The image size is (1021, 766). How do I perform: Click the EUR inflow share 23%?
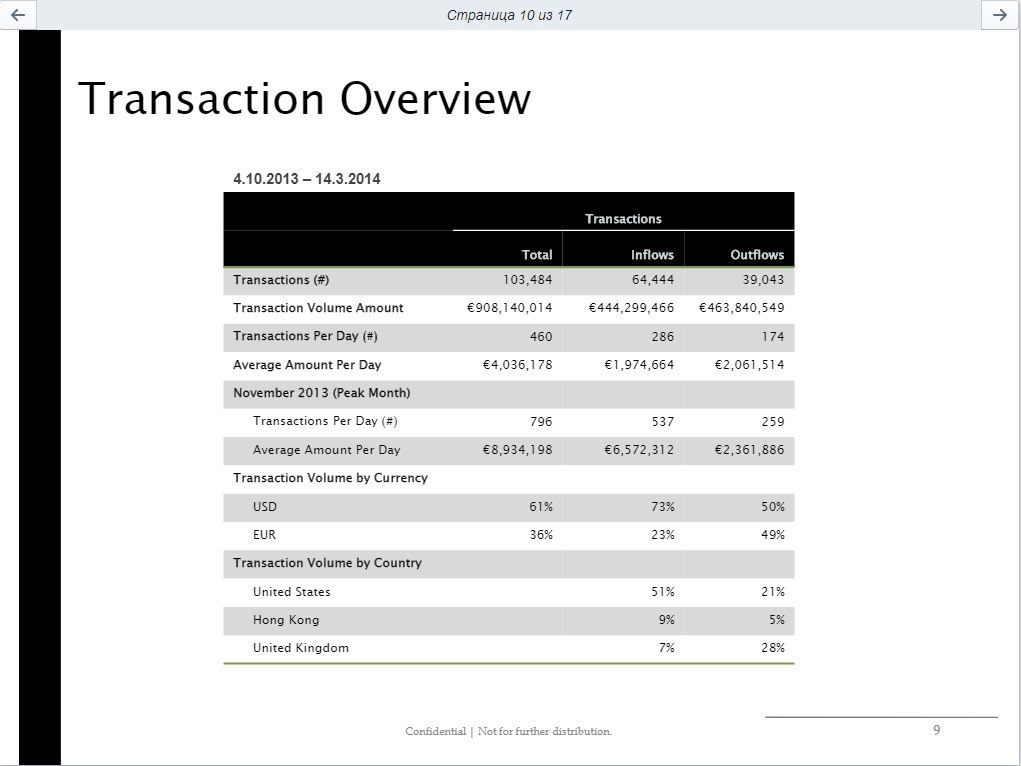pos(663,535)
